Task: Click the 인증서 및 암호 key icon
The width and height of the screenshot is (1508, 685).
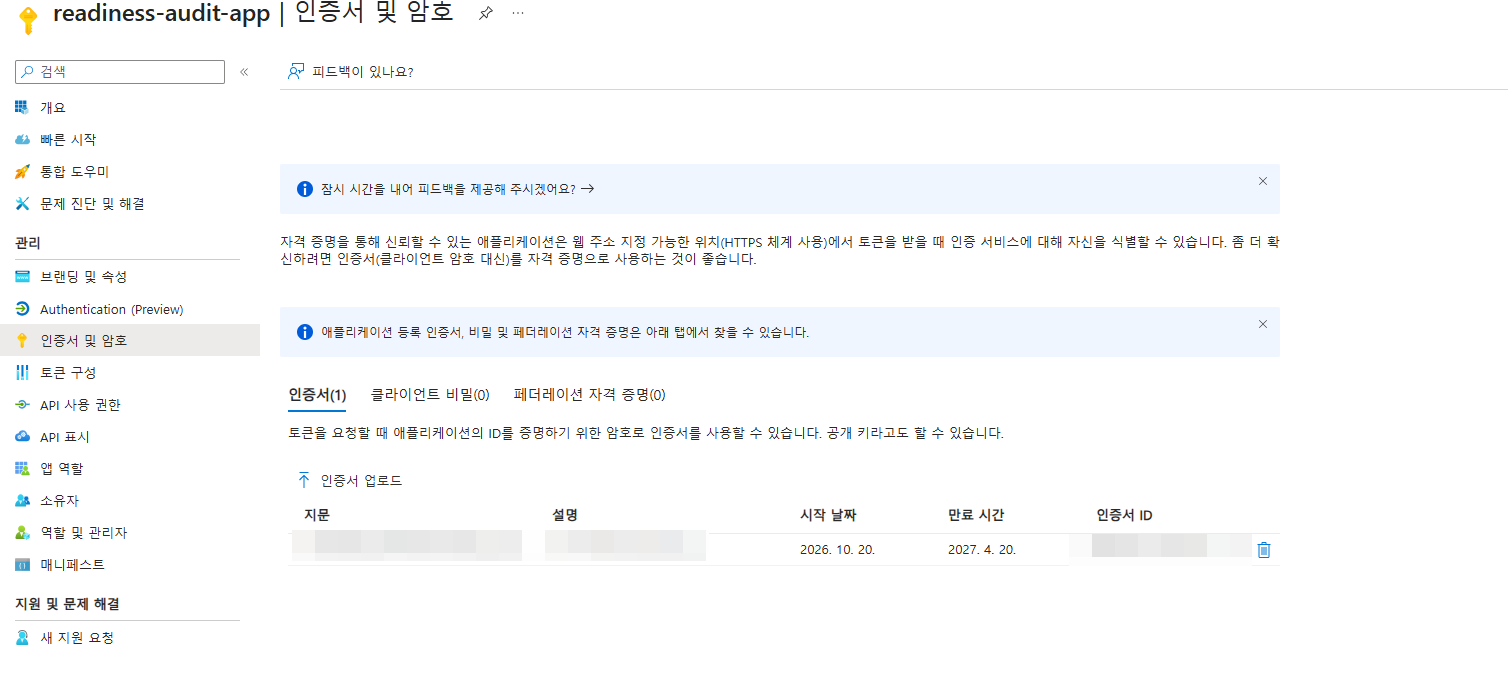Action: click(22, 340)
